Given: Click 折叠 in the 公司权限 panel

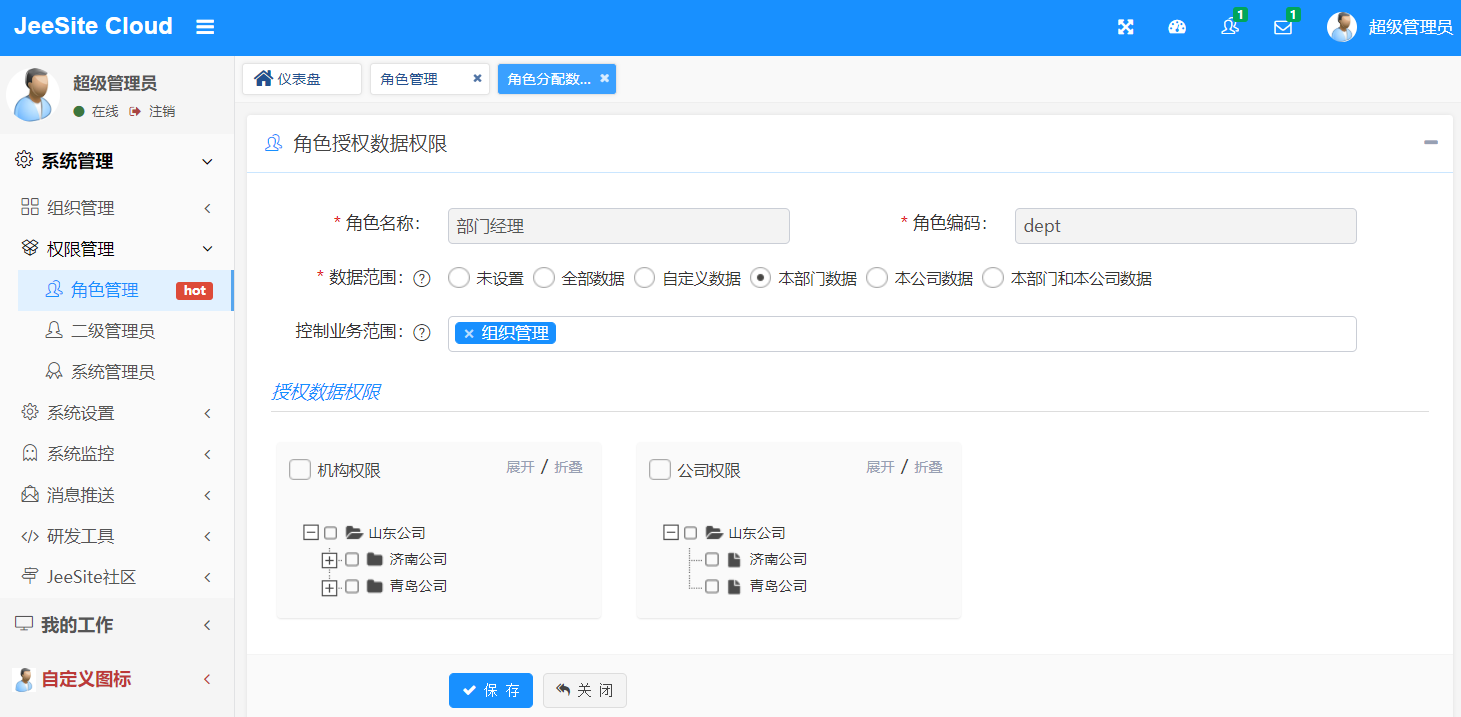Looking at the screenshot, I should point(928,467).
